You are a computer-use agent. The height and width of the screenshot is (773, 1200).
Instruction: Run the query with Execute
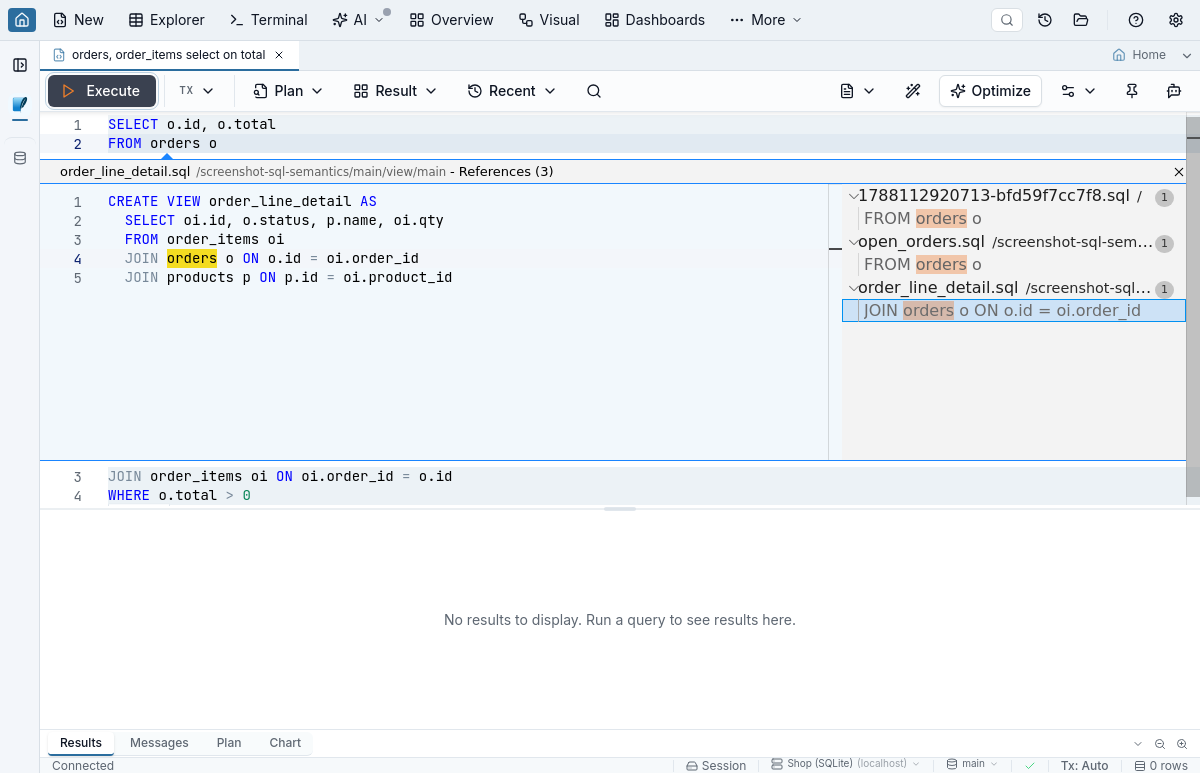[x=101, y=91]
